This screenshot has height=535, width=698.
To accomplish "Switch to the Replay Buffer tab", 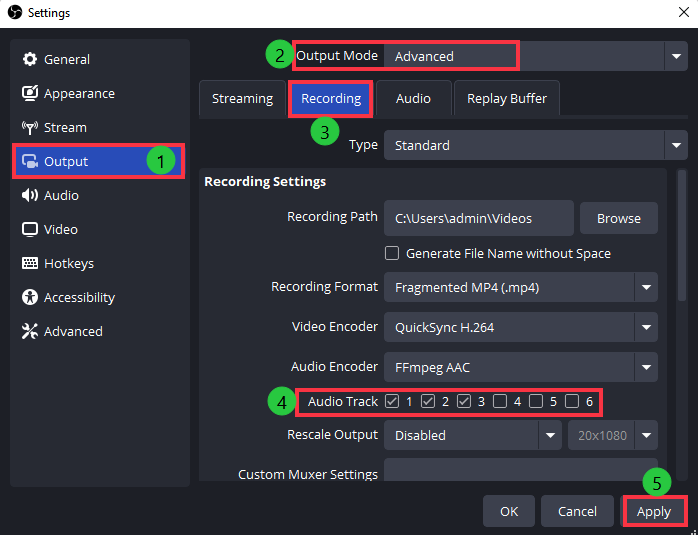I will pos(507,98).
